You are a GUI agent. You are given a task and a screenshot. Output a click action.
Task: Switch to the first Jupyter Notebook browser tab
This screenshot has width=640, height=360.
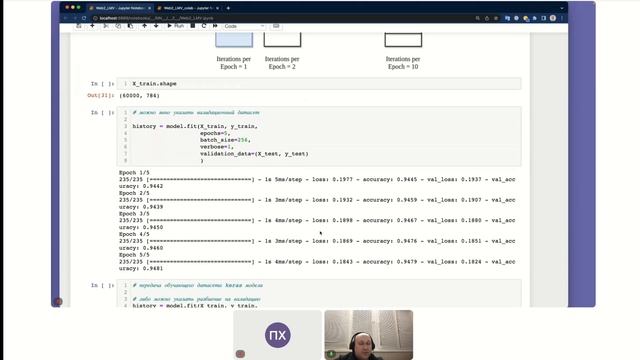(119, 8)
